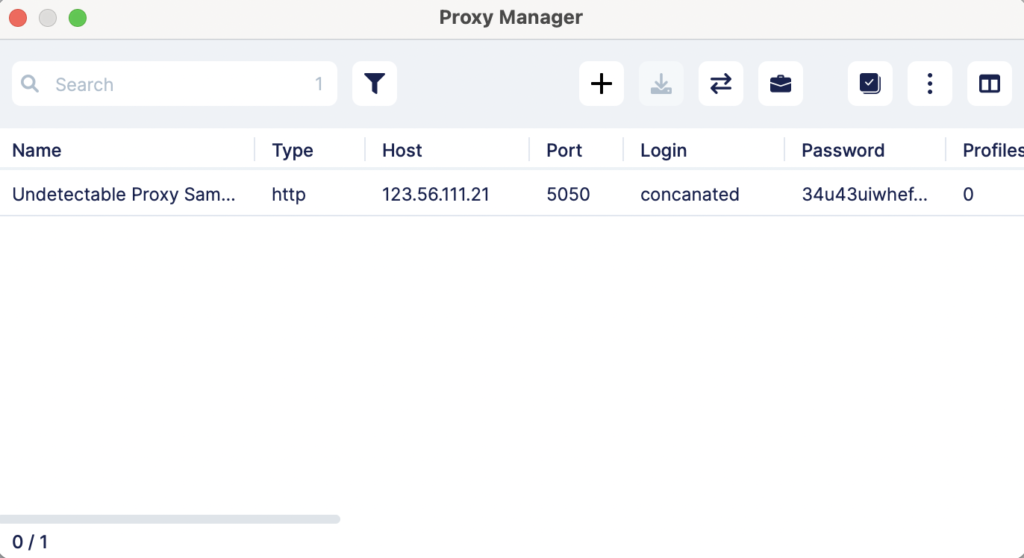Select the Undetectable Proxy Sam... row

coord(512,194)
